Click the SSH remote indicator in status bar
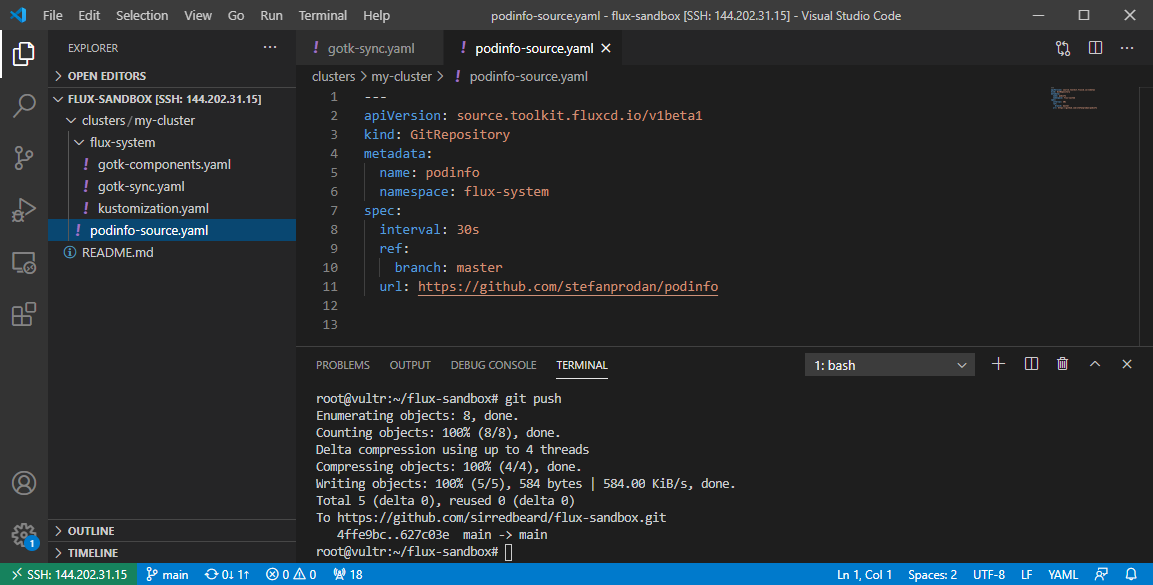The height and width of the screenshot is (585, 1153). [69, 574]
